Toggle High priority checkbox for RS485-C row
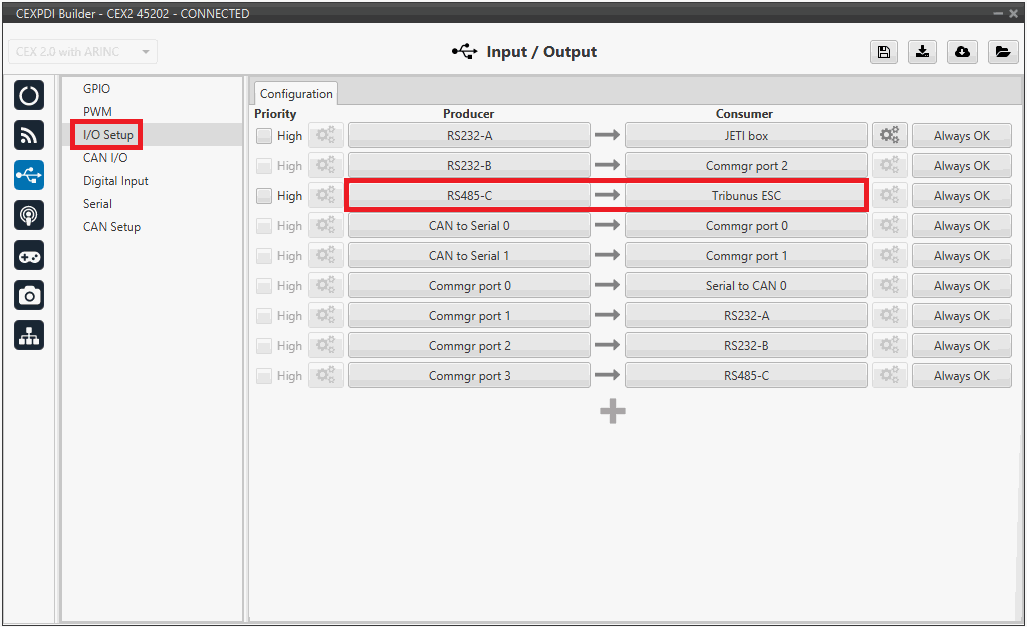Screen dimensions: 1027x627 pyautogui.click(x=264, y=196)
